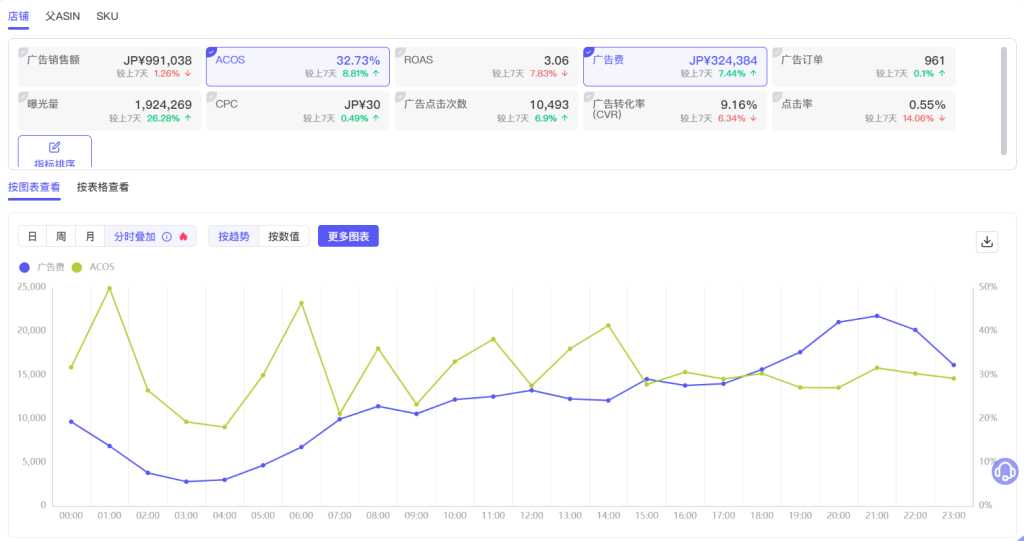Uncheck the ACOS metric card
1024x541 pixels.
(298, 67)
